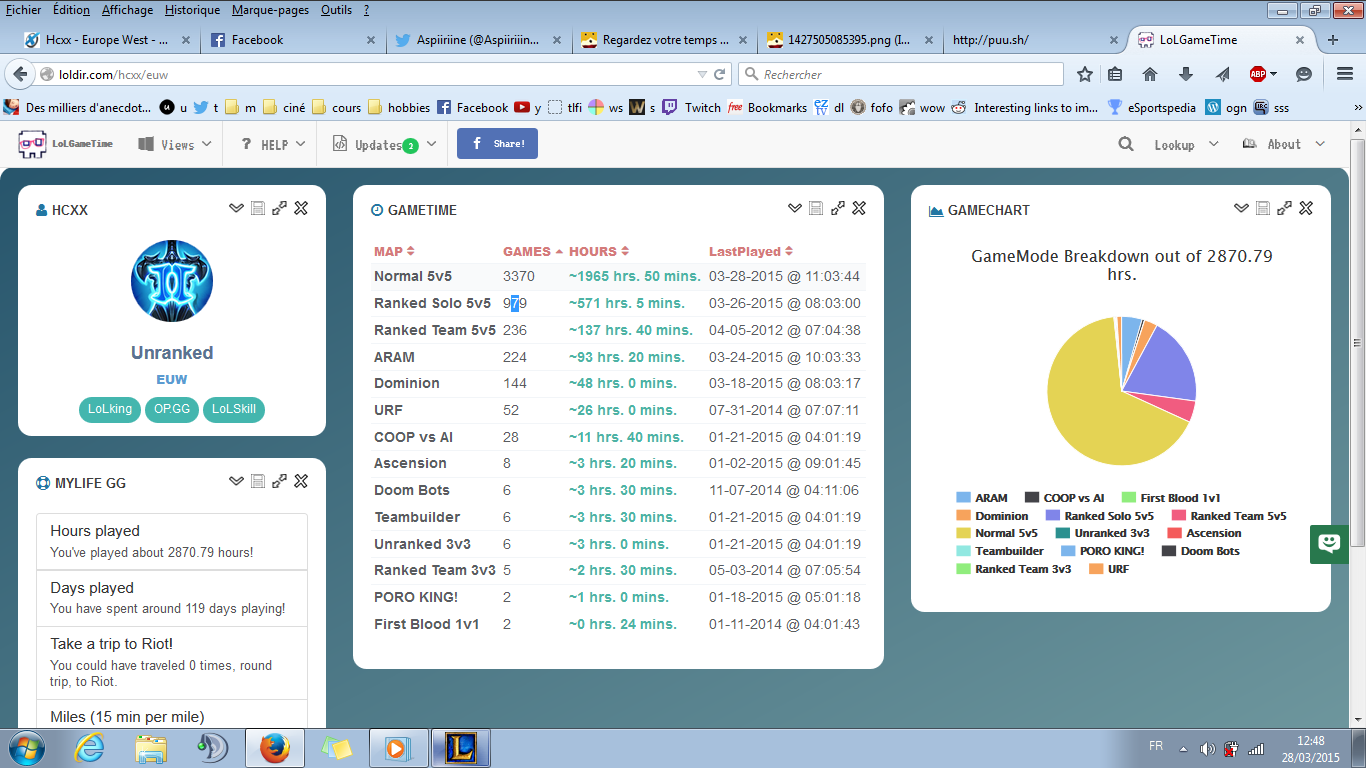This screenshot has height=768, width=1366.
Task: Open the Views dropdown menu
Action: (175, 144)
